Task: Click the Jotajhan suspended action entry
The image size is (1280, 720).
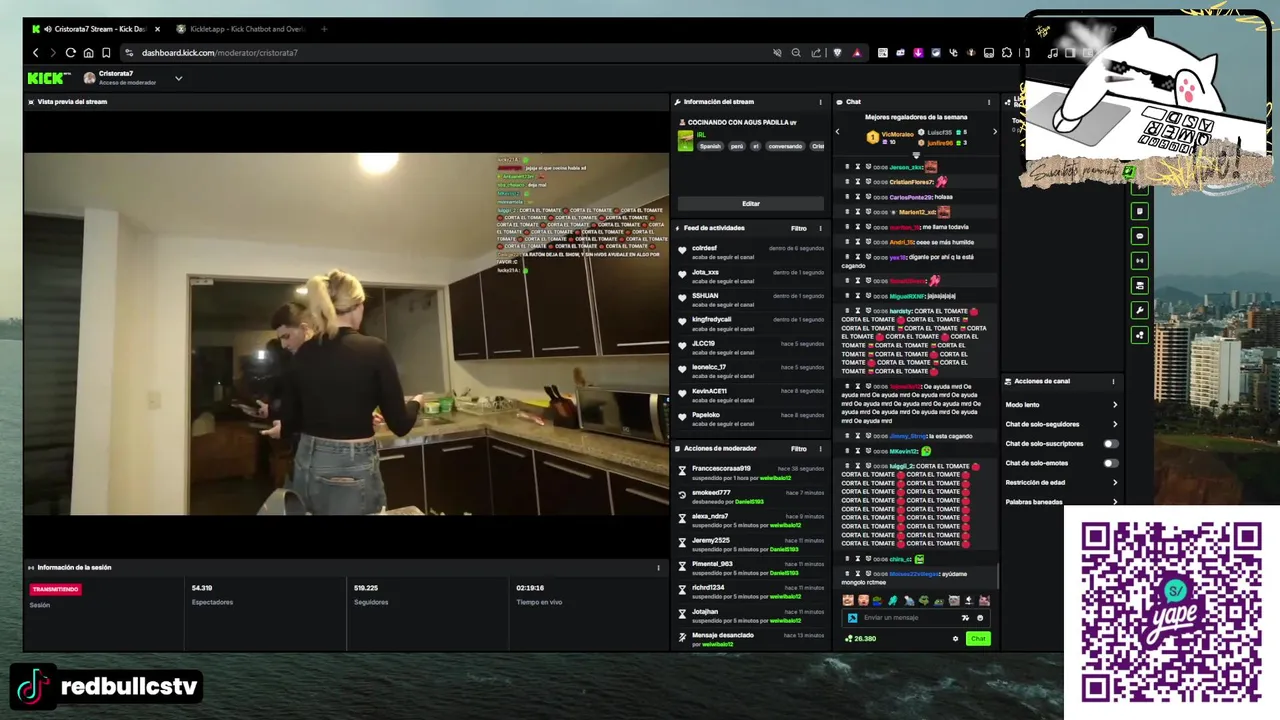Action: coord(751,616)
